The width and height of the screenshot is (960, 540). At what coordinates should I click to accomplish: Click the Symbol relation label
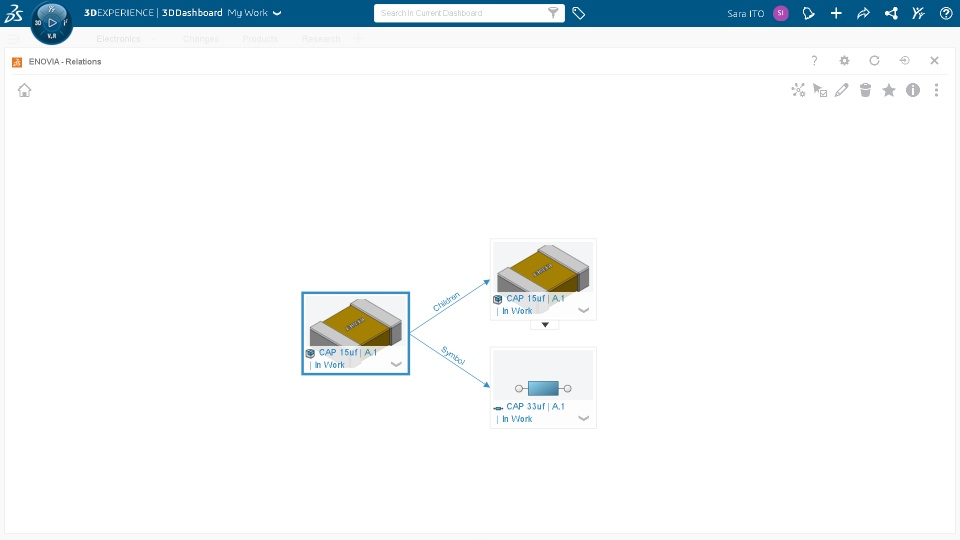point(453,355)
